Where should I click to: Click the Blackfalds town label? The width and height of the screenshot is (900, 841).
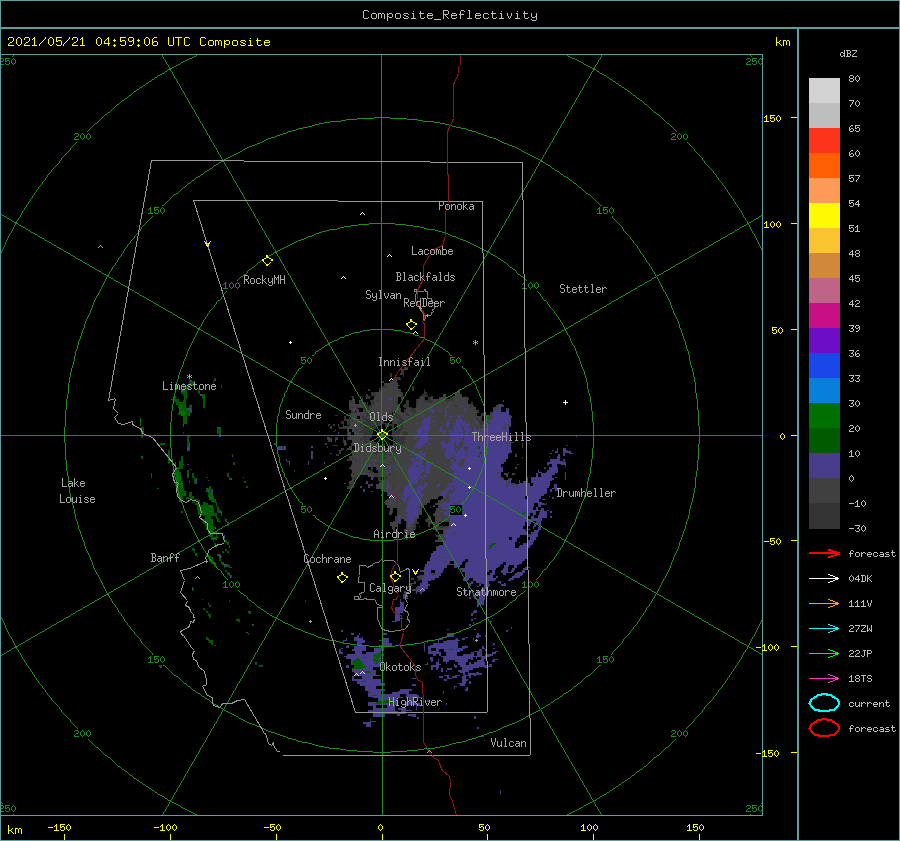(425, 277)
